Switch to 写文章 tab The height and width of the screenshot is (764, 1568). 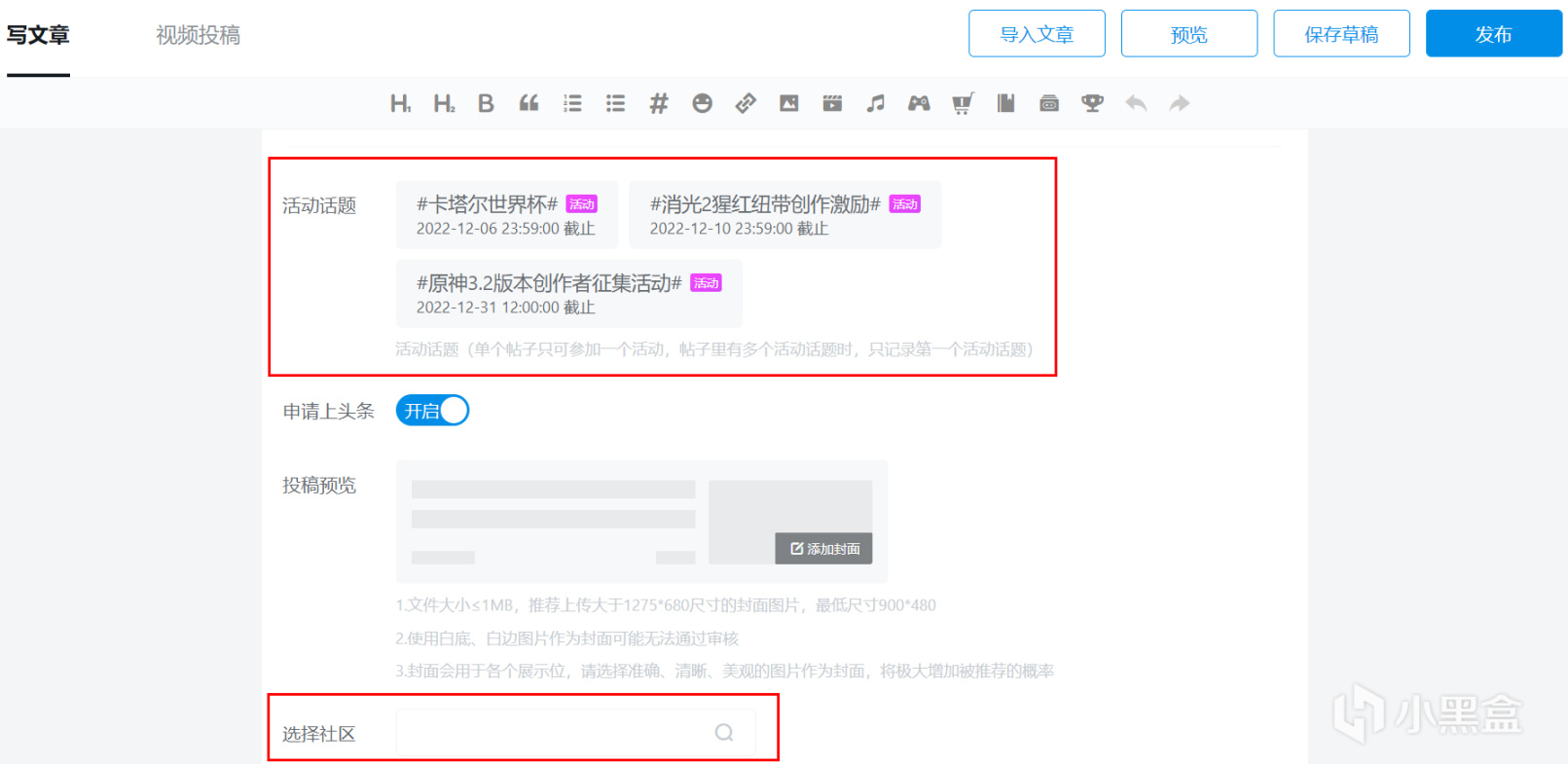pos(38,35)
